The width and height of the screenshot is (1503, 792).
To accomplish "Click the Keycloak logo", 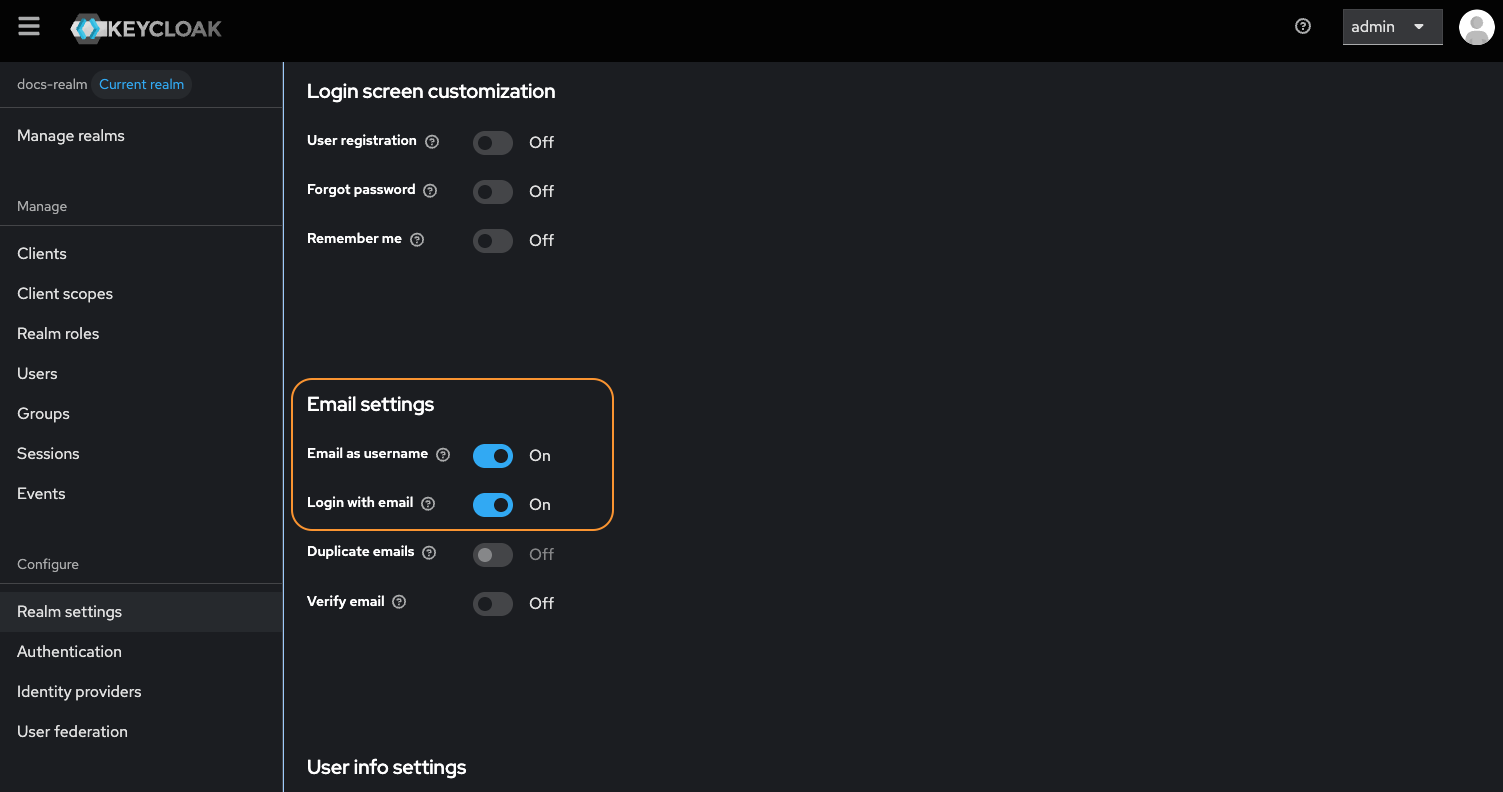I will tap(146, 28).
